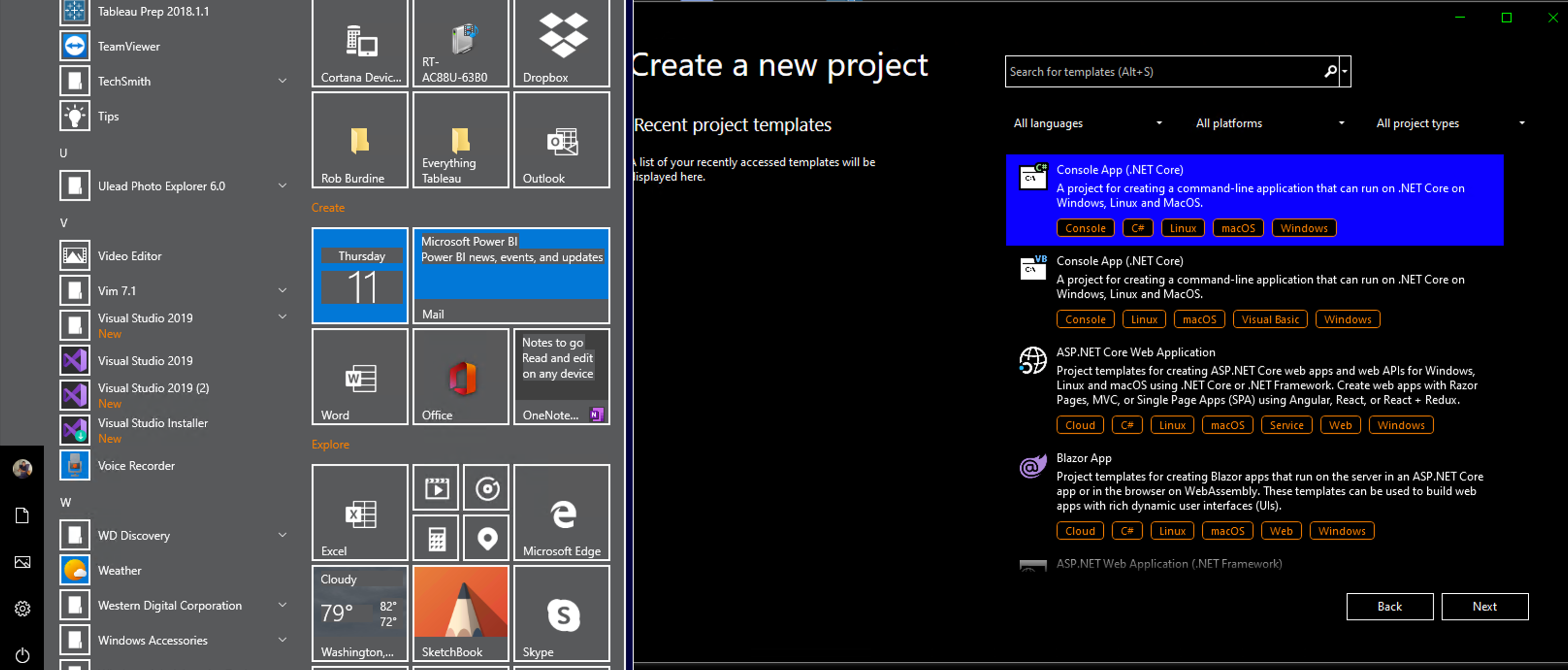This screenshot has width=1568, height=670.
Task: Expand Ulead Photo Explorer 6.0 folder
Action: coord(282,186)
